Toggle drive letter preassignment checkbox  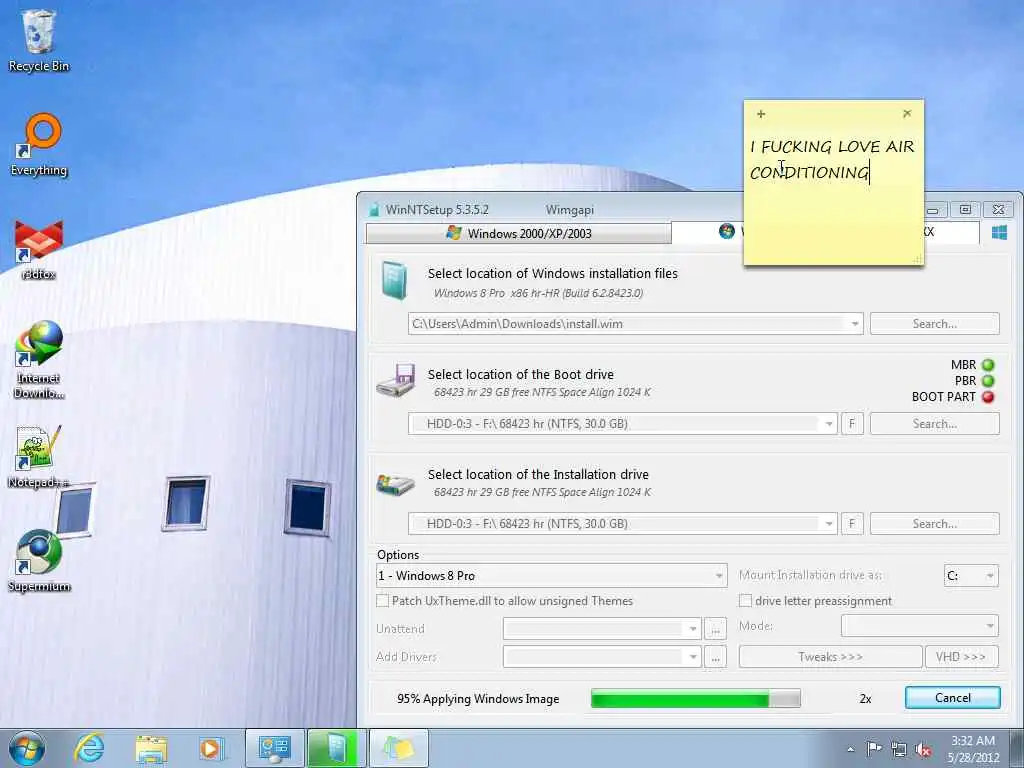(744, 601)
